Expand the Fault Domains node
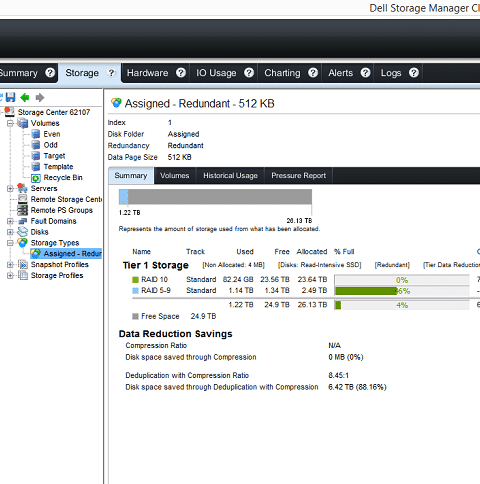 [10, 221]
